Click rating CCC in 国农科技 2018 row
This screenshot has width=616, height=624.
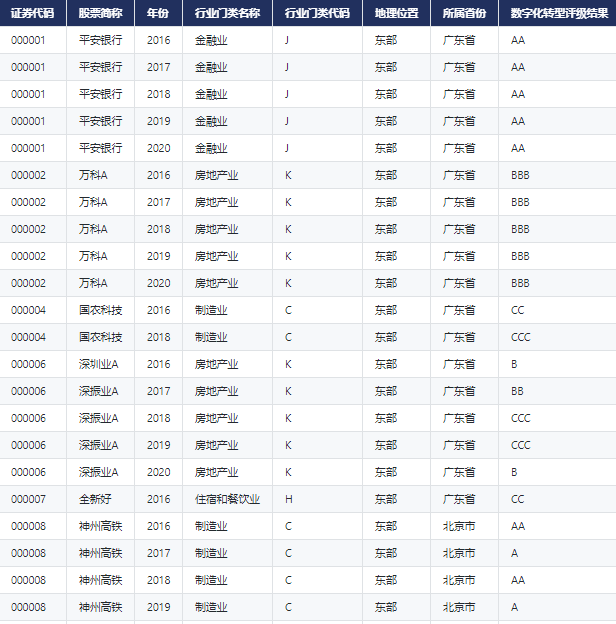[x=520, y=337]
